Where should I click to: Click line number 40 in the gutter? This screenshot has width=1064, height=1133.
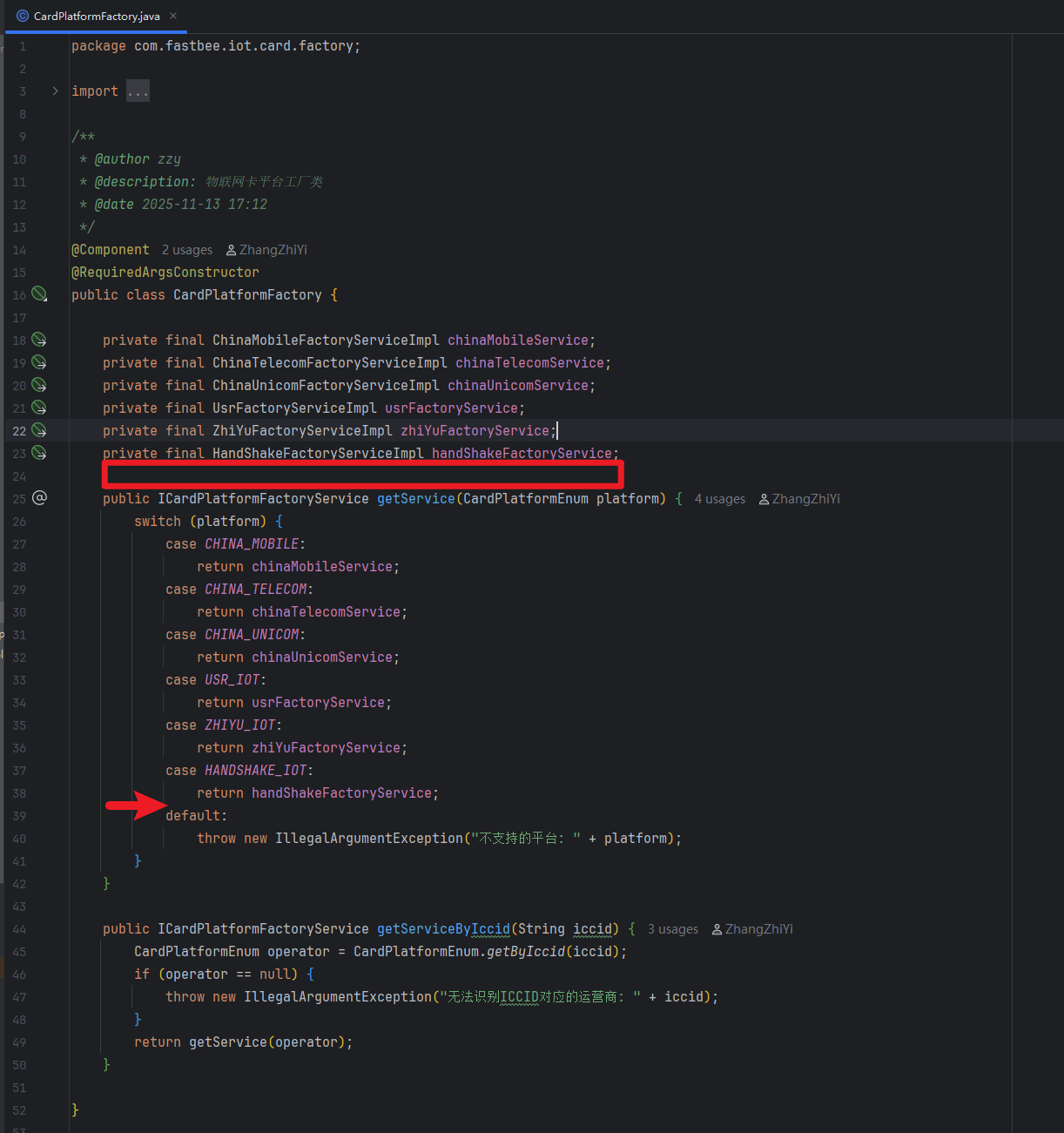point(19,839)
